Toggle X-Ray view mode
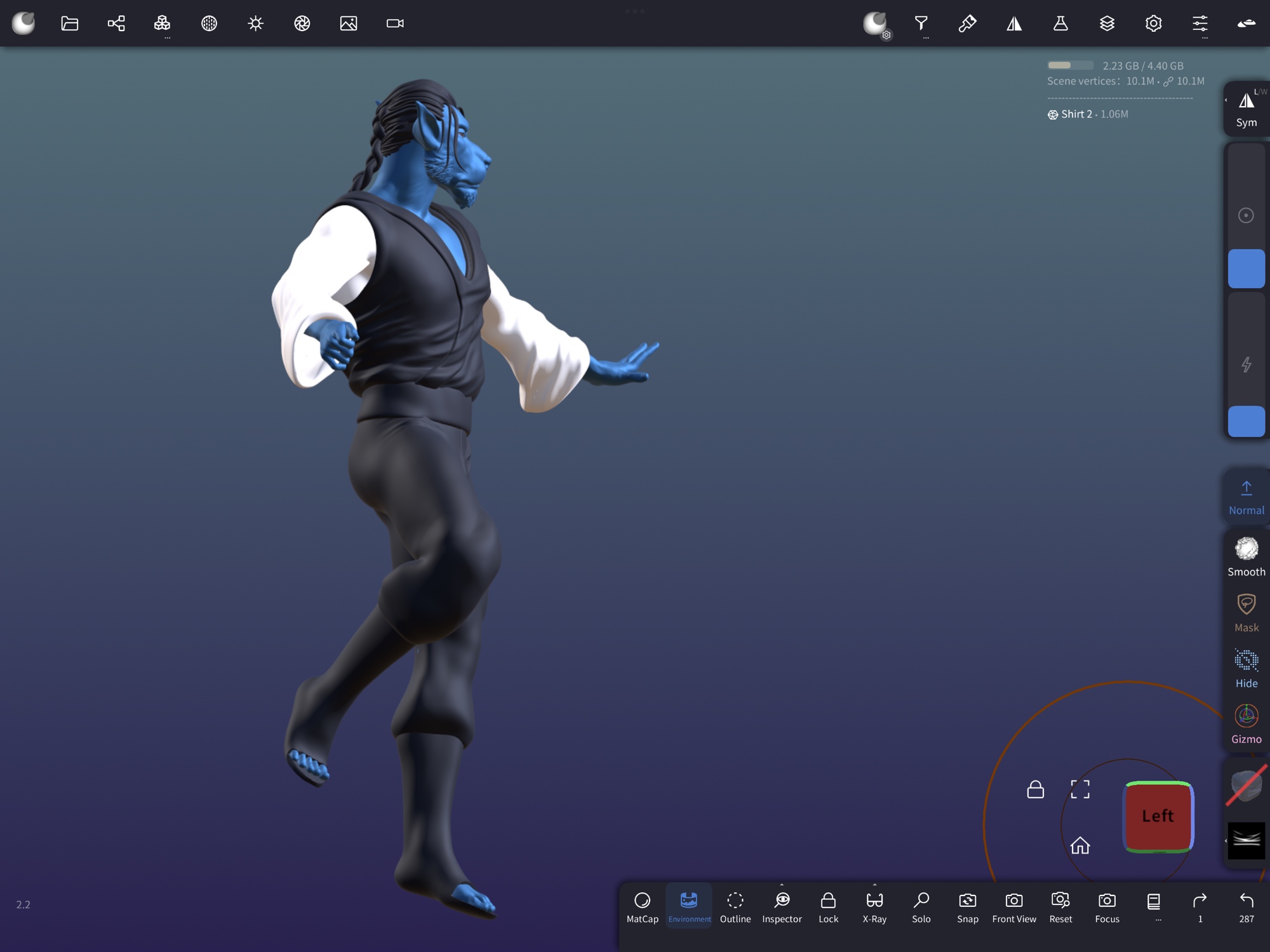This screenshot has height=952, width=1270. pyautogui.click(x=874, y=906)
